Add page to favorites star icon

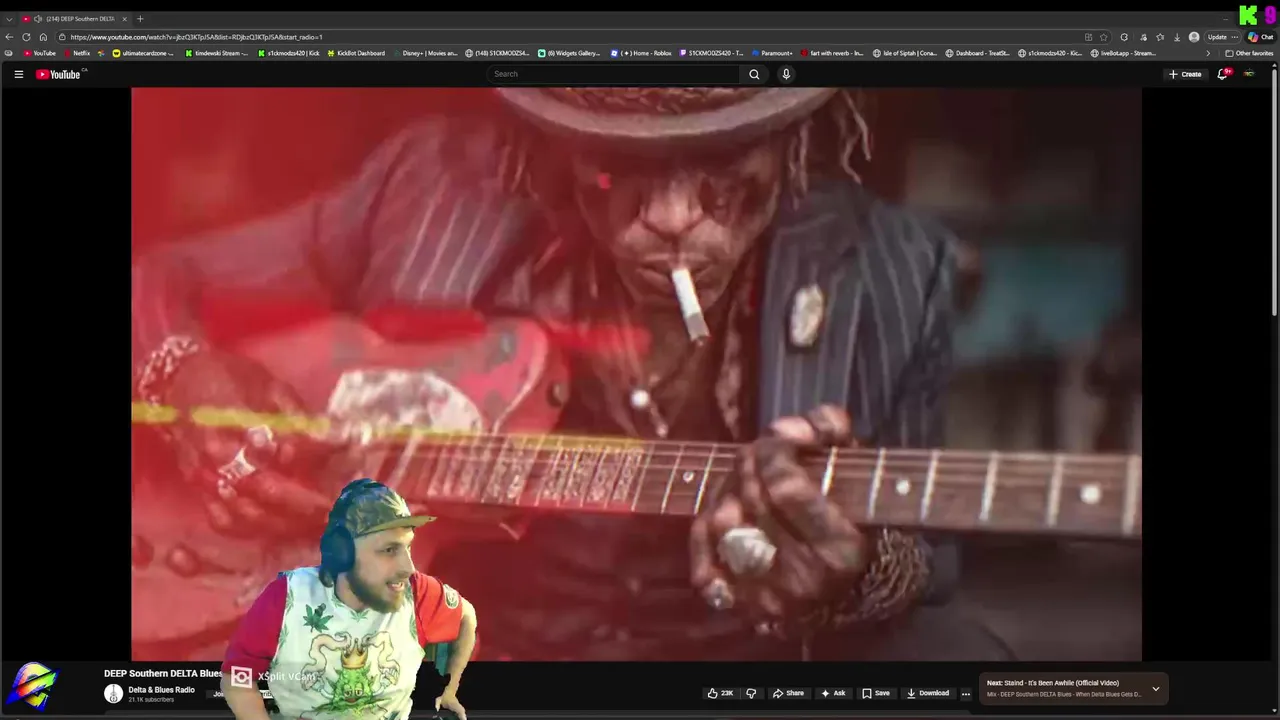click(x=1104, y=37)
